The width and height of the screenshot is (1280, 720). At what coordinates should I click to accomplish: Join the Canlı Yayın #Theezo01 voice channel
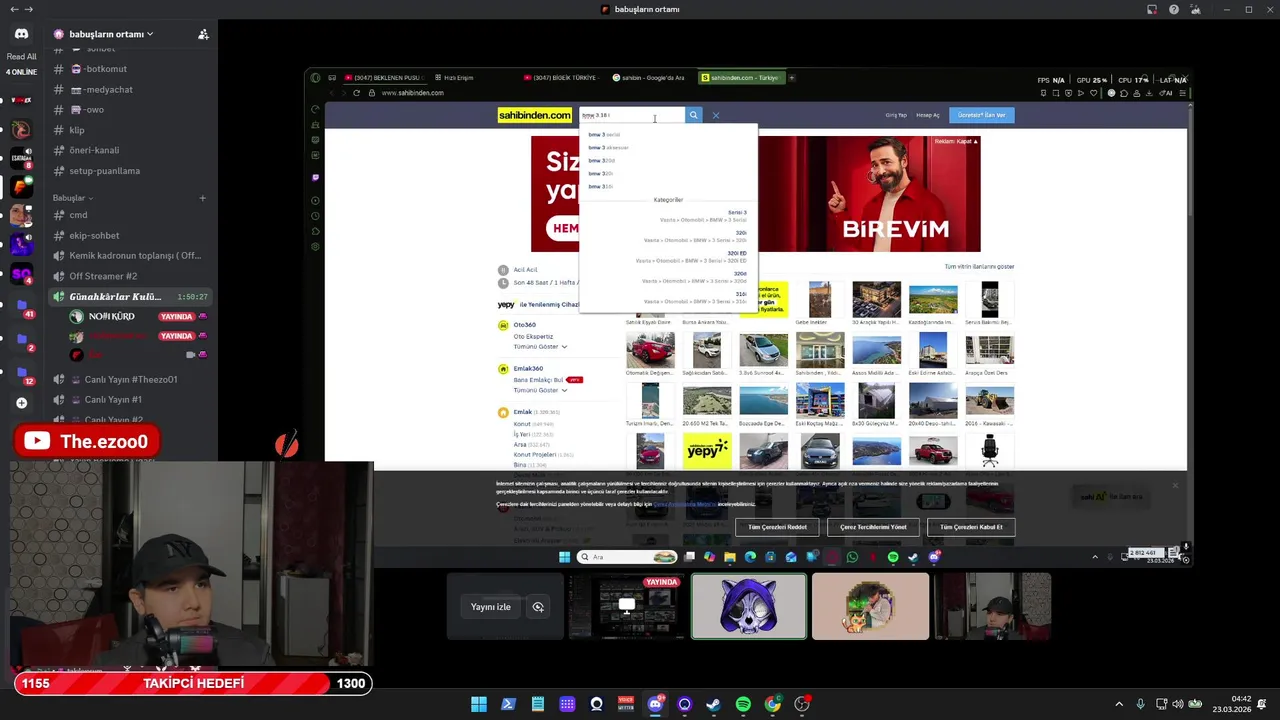click(x=130, y=379)
